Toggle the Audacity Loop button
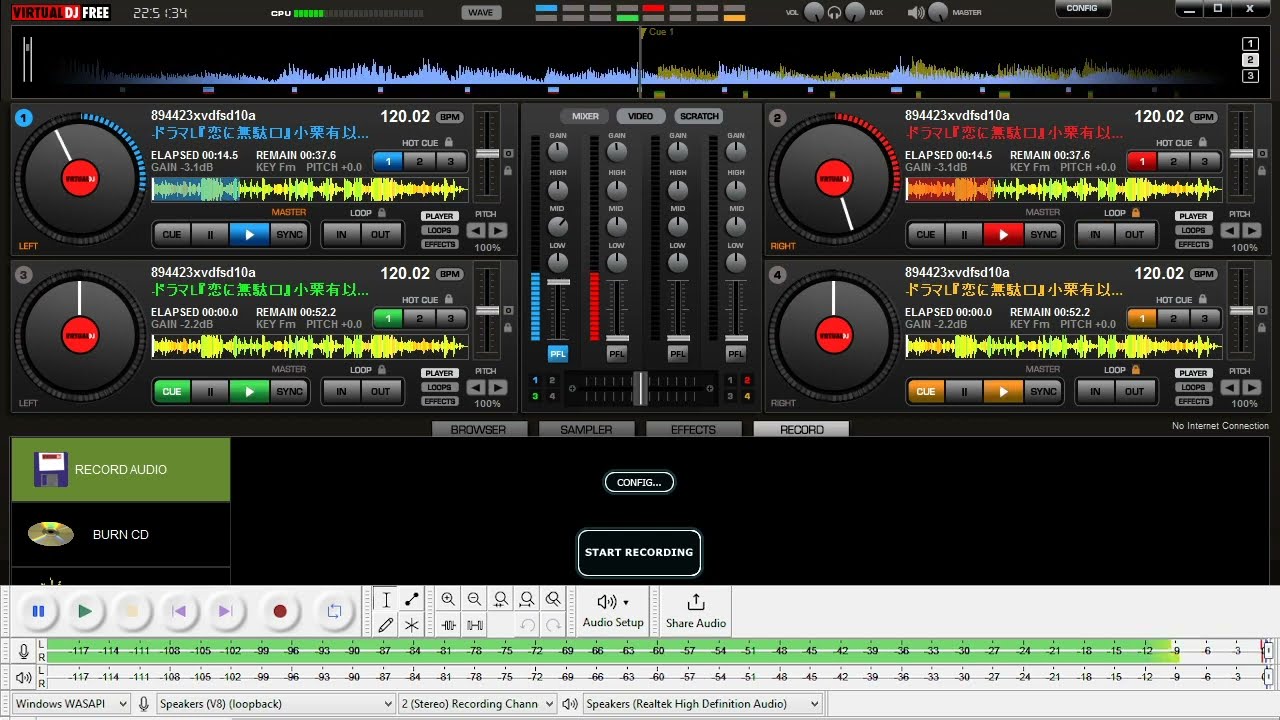 pos(334,611)
